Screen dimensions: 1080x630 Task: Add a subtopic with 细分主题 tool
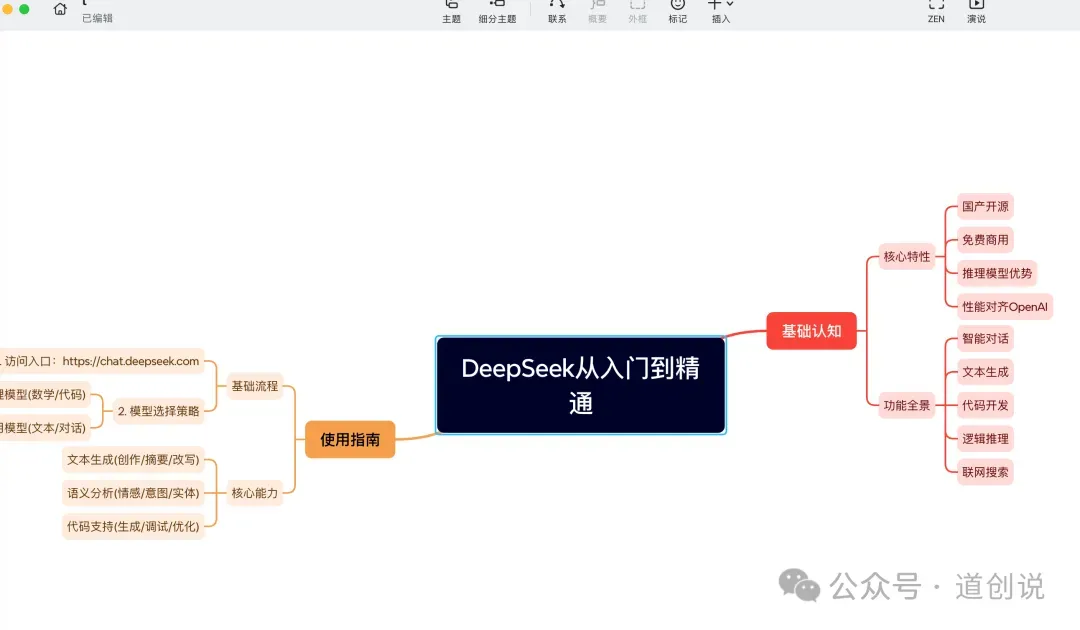coord(497,12)
